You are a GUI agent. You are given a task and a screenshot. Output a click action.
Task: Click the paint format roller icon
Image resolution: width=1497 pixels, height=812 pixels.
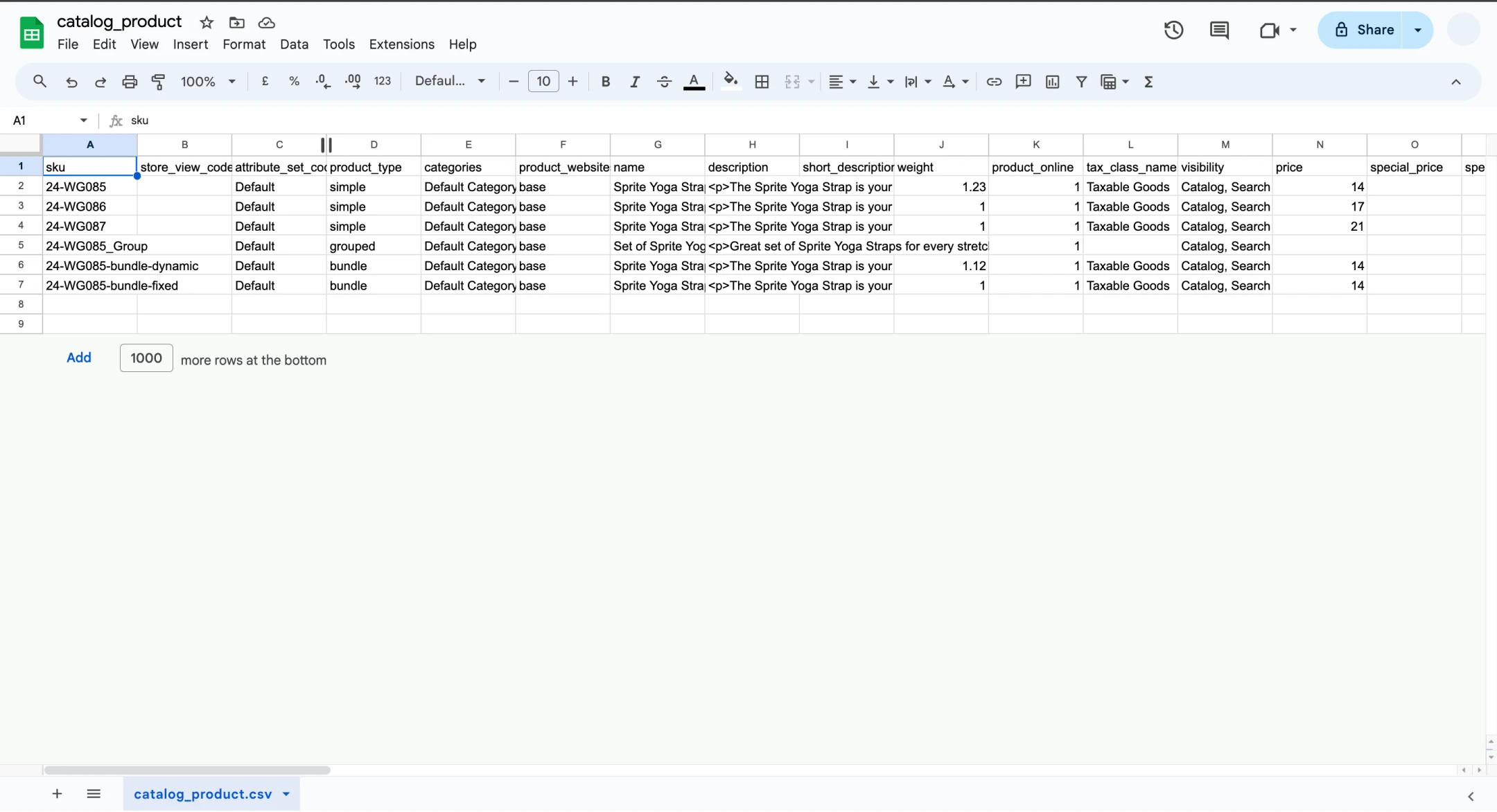[x=158, y=82]
